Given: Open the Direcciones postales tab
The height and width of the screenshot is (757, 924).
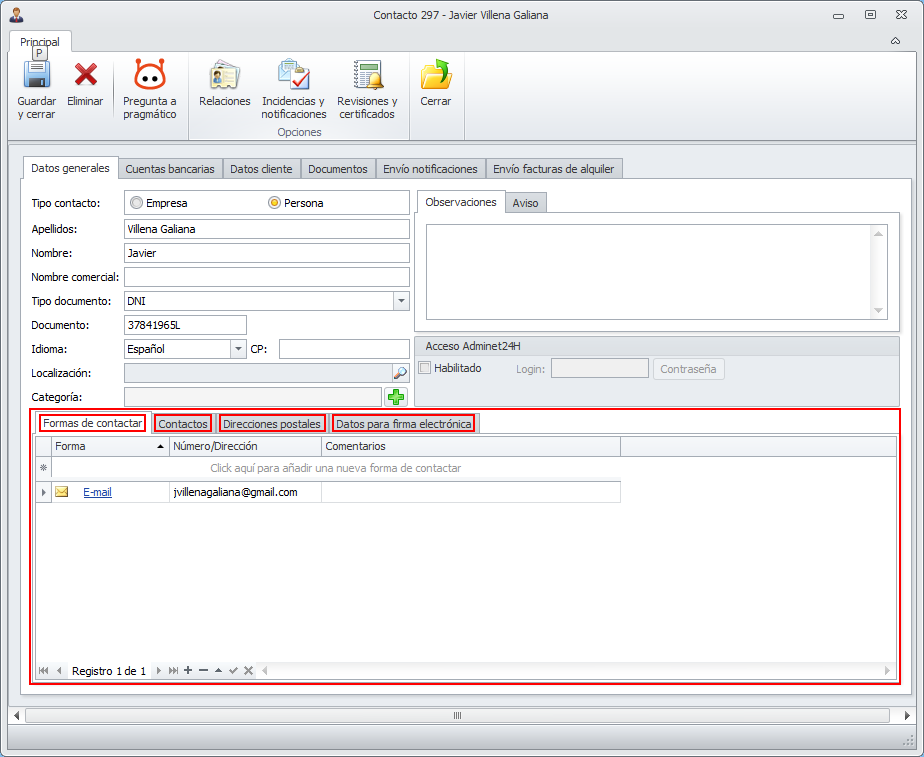Looking at the screenshot, I should (272, 424).
